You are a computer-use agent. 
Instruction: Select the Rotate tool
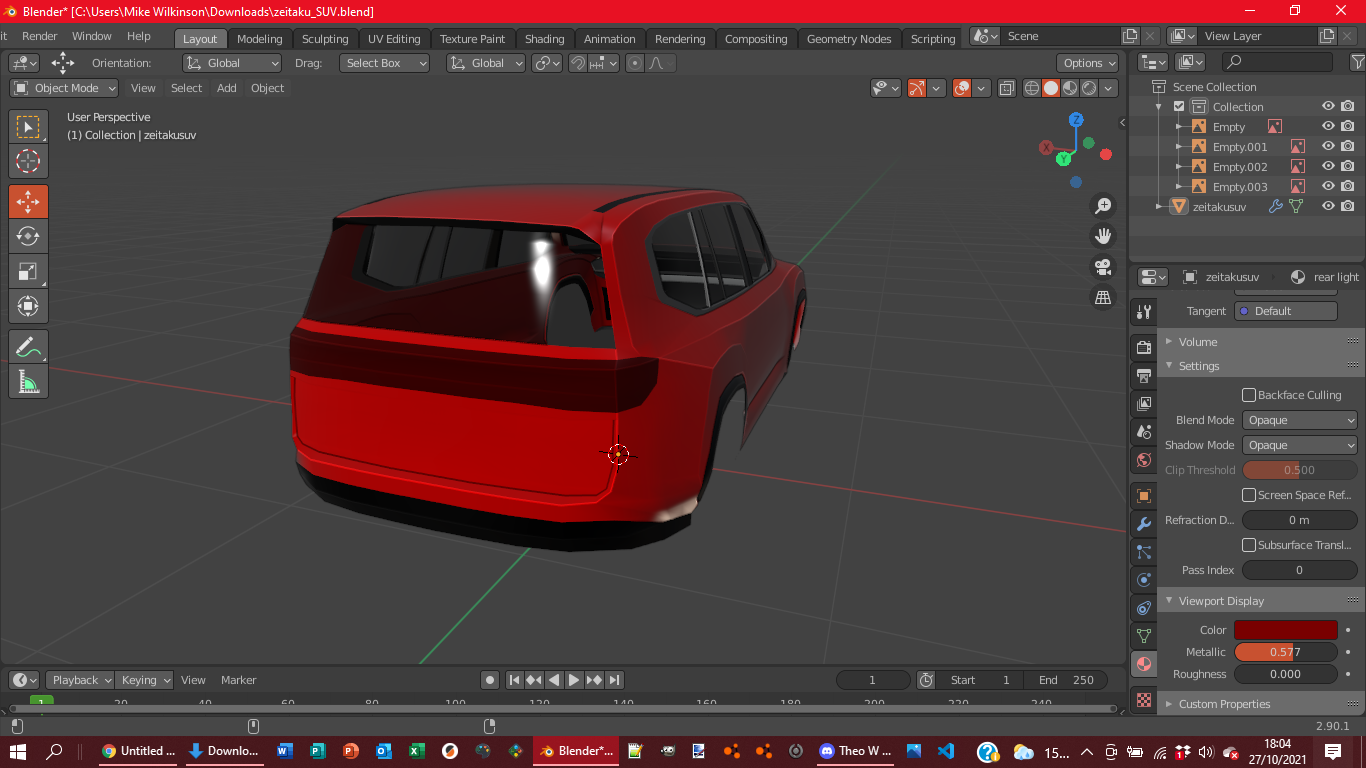28,236
